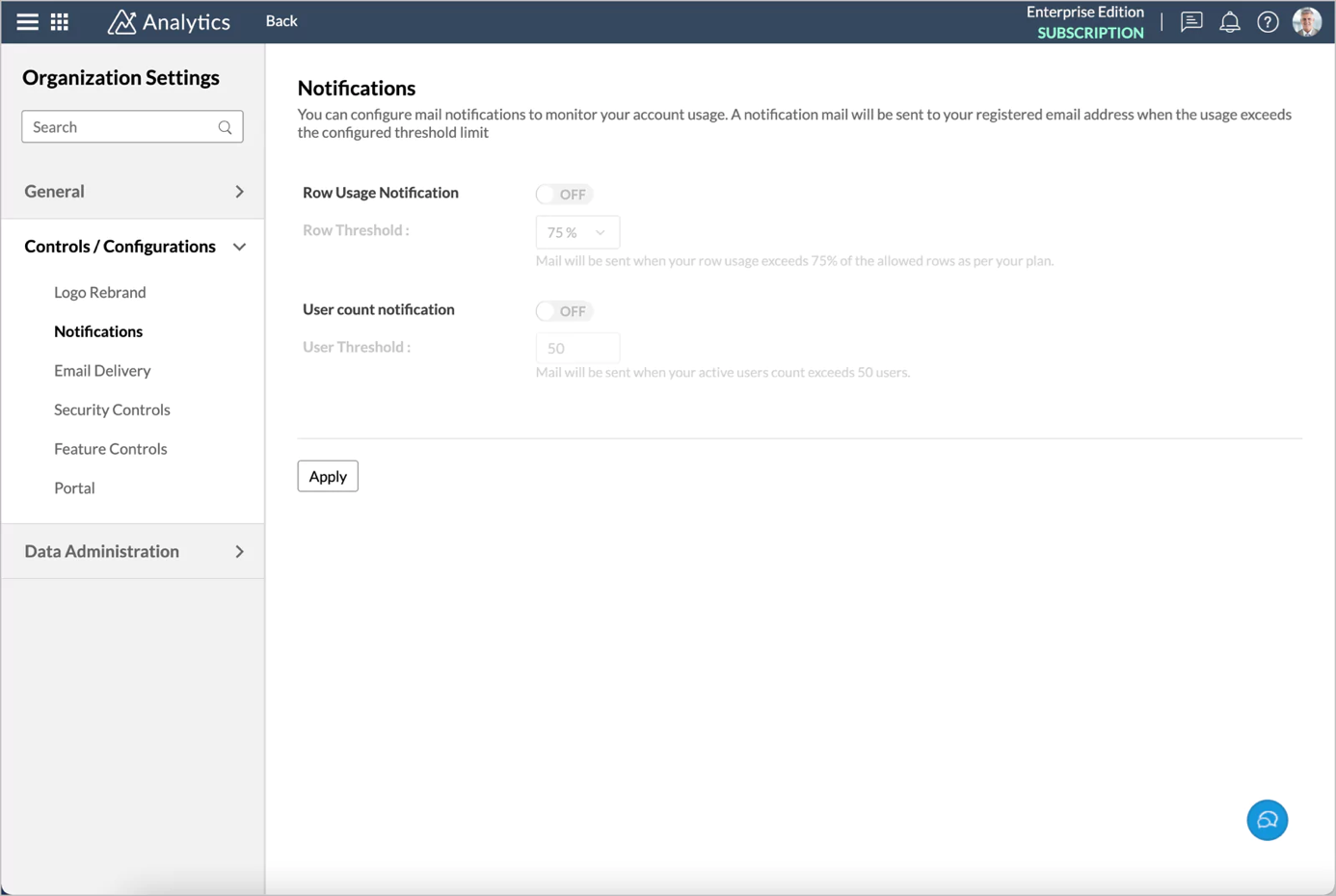Open the hamburger main menu
1336x896 pixels.
tap(27, 21)
